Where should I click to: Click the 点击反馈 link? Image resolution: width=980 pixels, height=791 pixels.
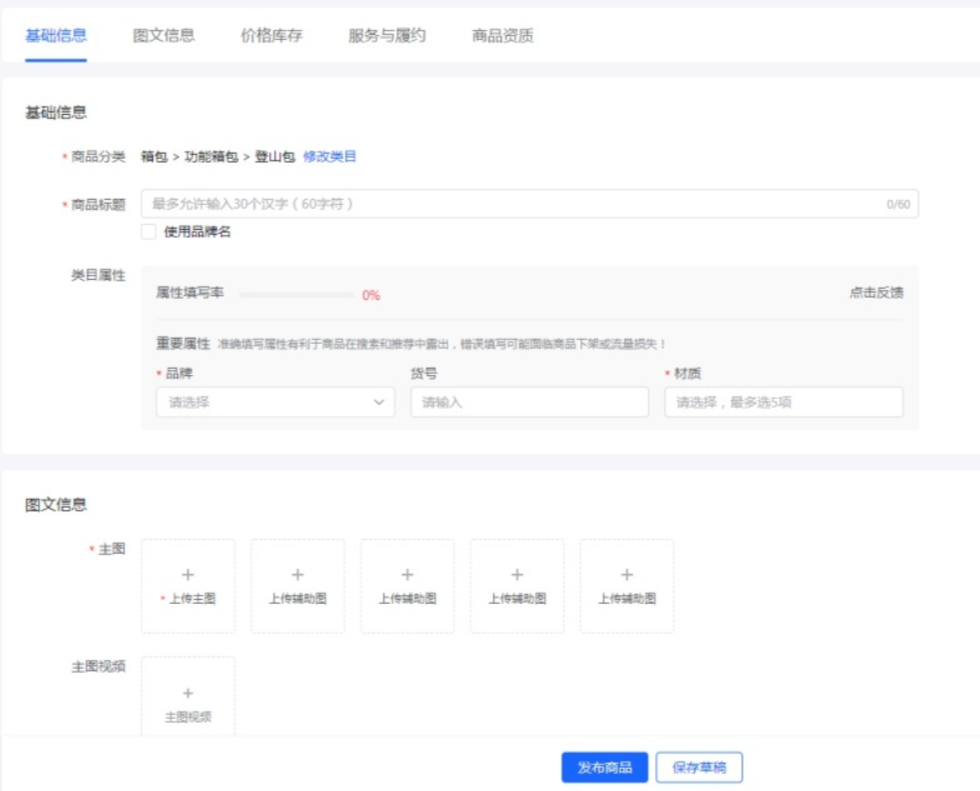tap(876, 292)
